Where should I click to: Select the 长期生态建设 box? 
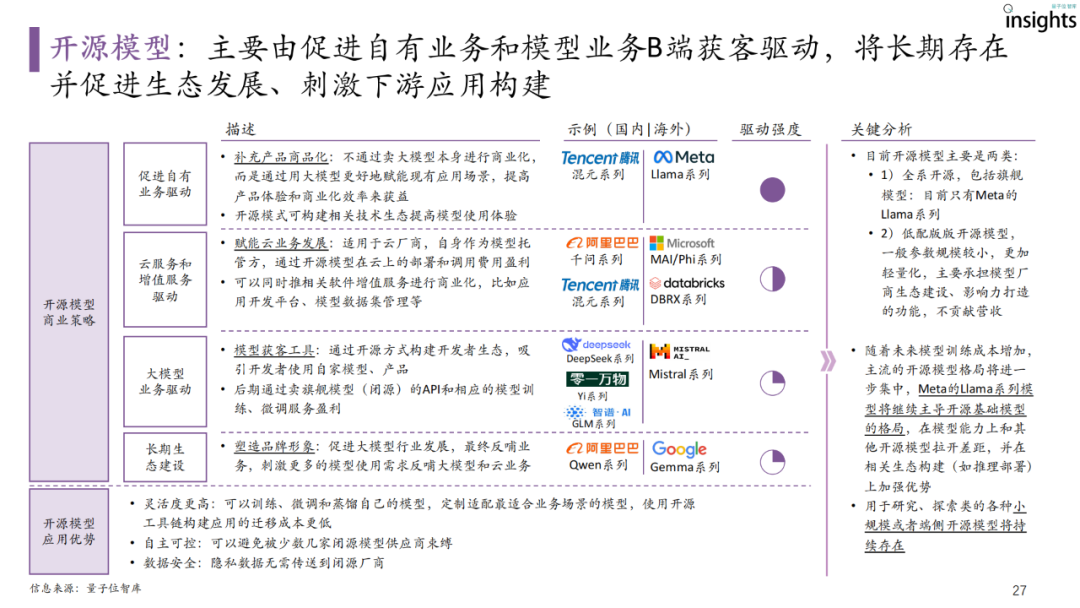pos(165,457)
